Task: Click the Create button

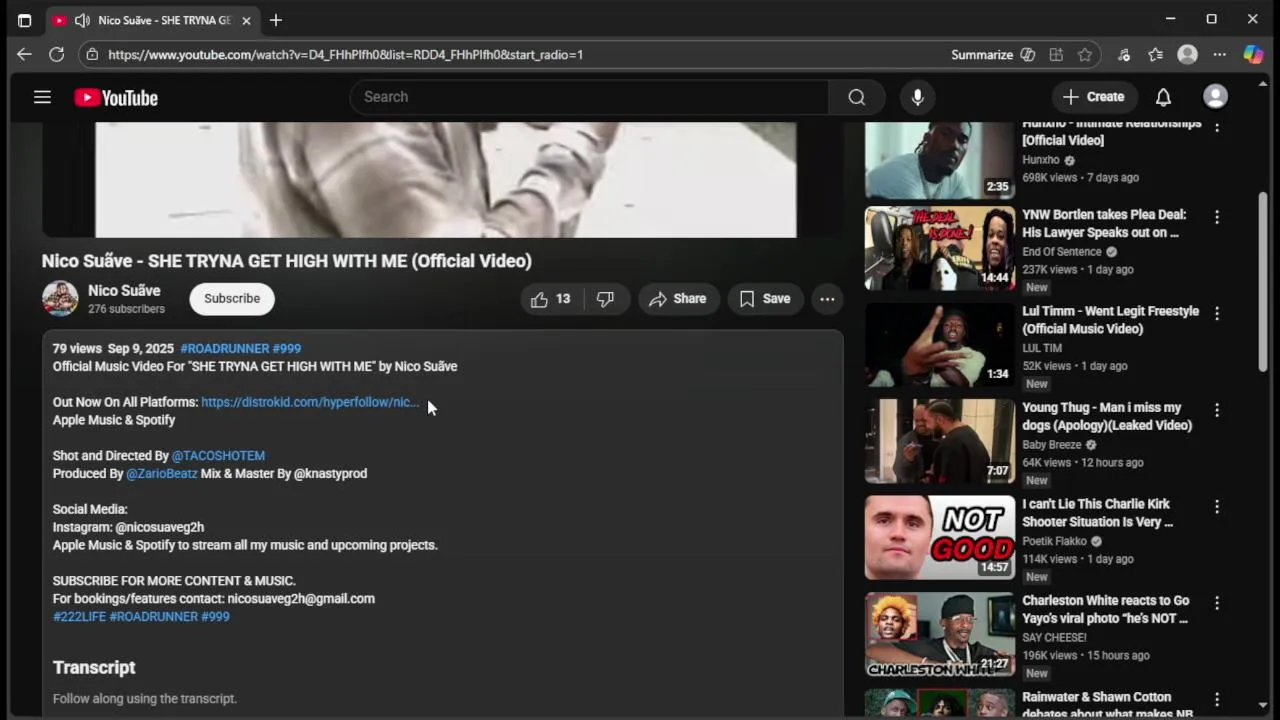Action: [1094, 97]
